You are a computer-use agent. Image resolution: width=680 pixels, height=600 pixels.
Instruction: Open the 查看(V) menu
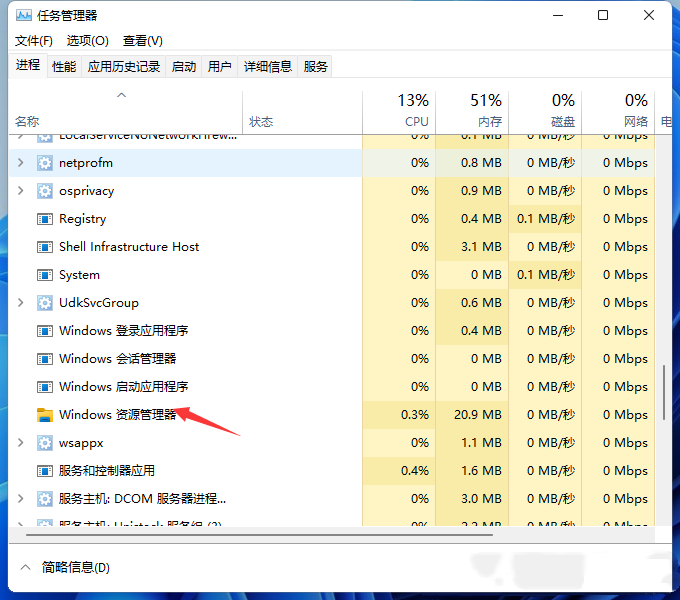pos(143,41)
